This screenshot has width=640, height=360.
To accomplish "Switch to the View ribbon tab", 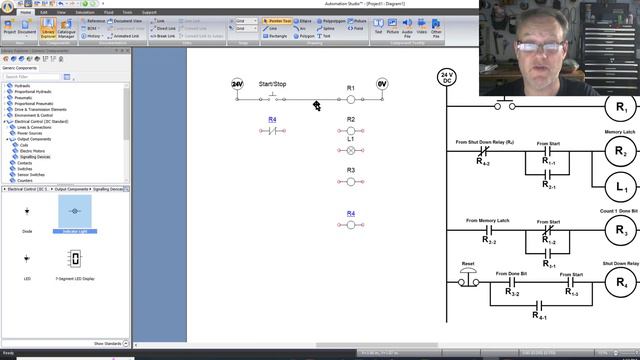I will [x=61, y=12].
